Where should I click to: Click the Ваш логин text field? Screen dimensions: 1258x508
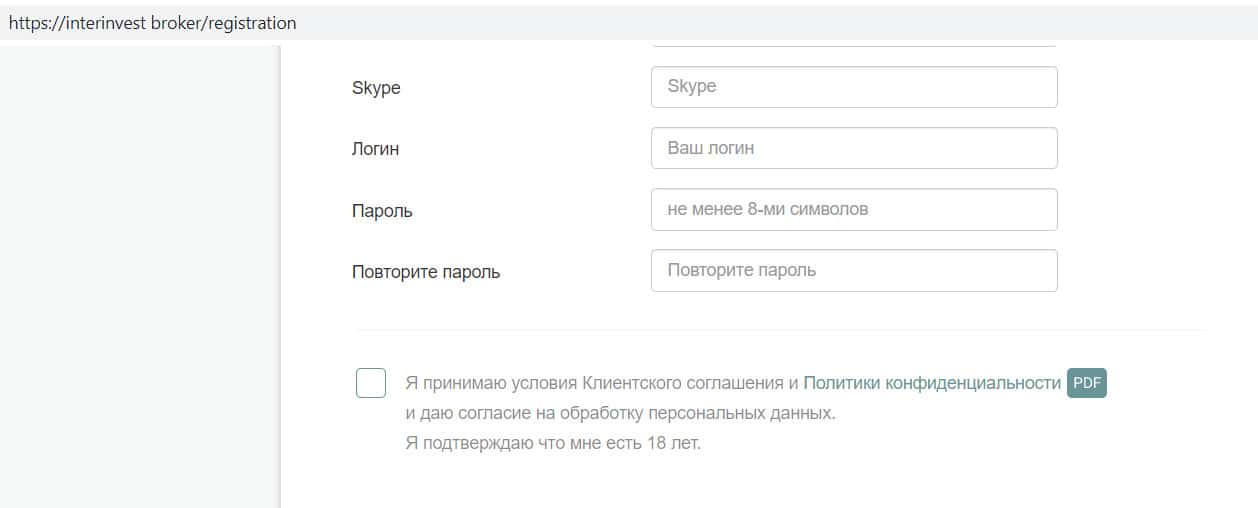pyautogui.click(x=853, y=148)
